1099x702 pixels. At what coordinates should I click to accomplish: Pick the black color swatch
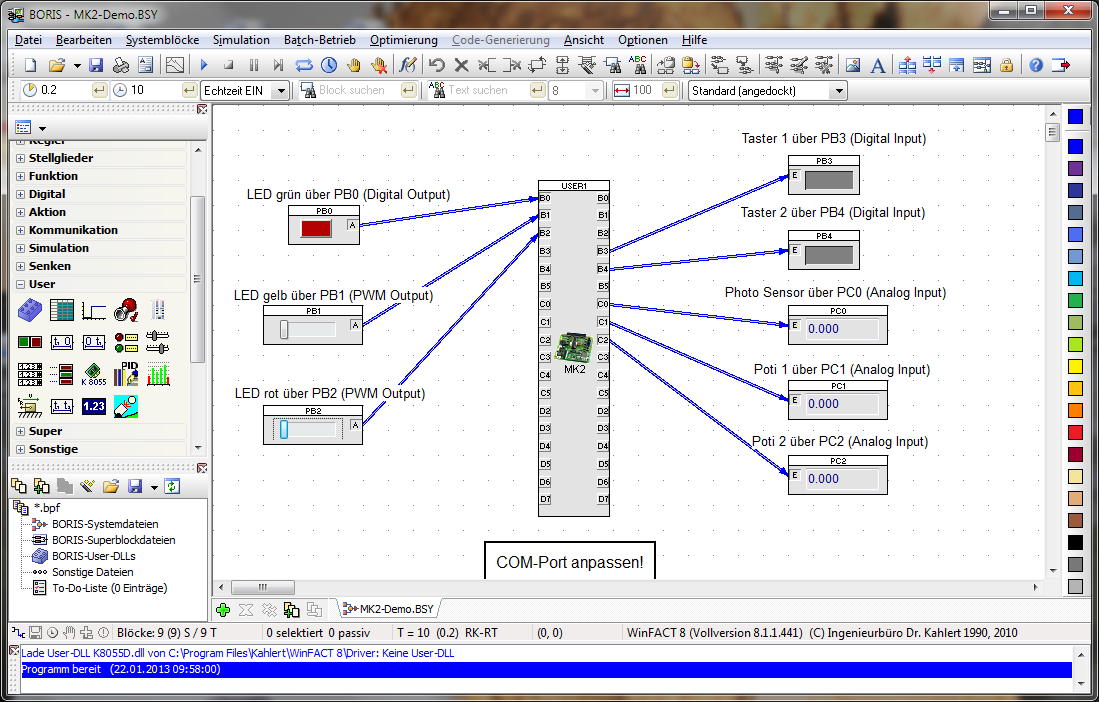(x=1075, y=542)
